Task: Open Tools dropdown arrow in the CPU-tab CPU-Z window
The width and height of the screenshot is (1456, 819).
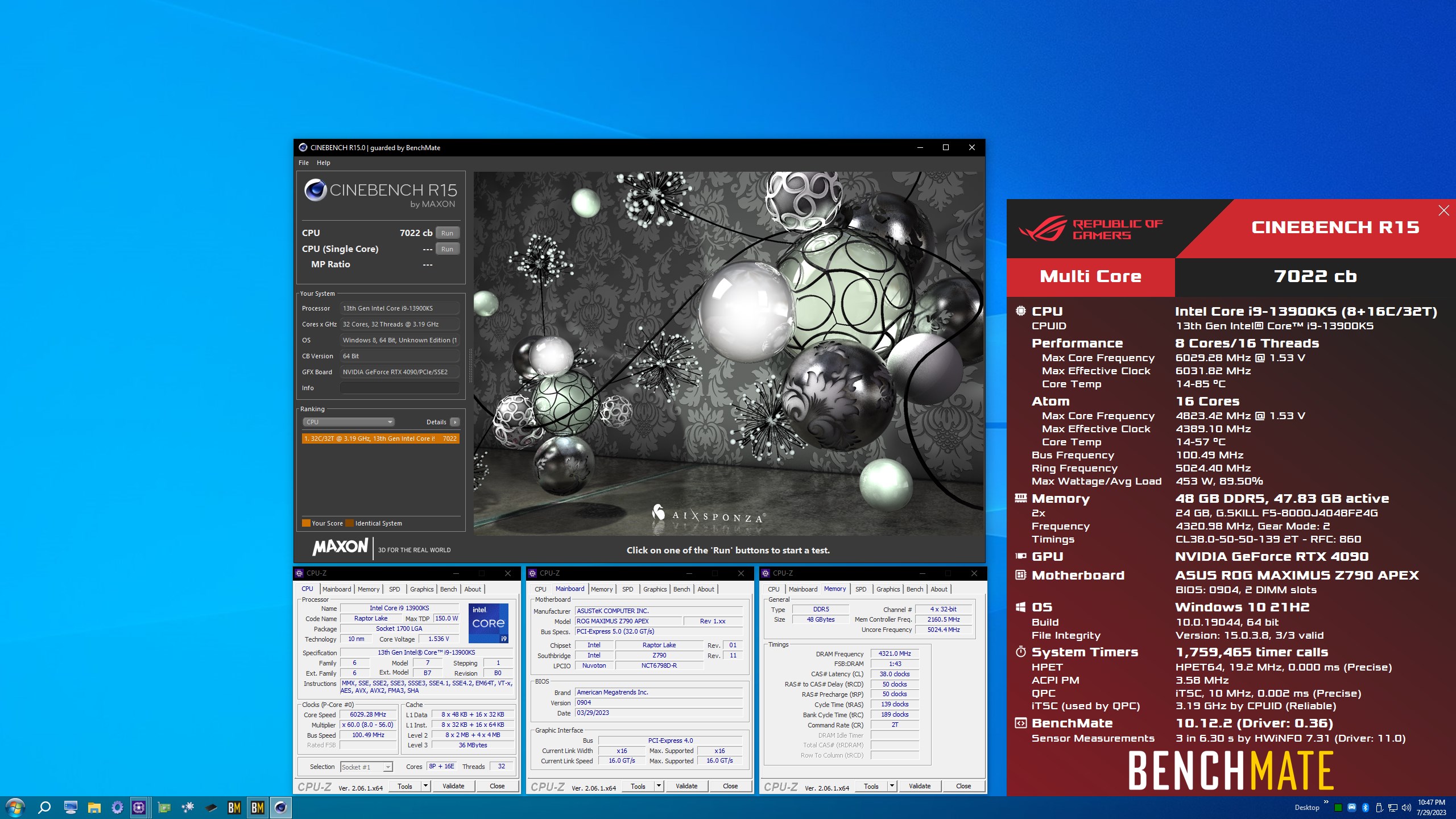Action: pyautogui.click(x=425, y=787)
